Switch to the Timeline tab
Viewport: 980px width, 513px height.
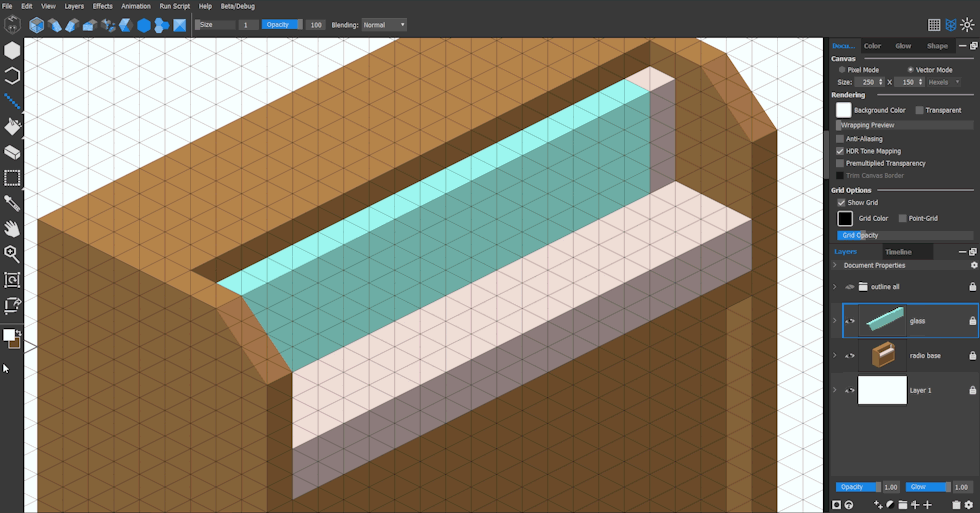point(898,252)
